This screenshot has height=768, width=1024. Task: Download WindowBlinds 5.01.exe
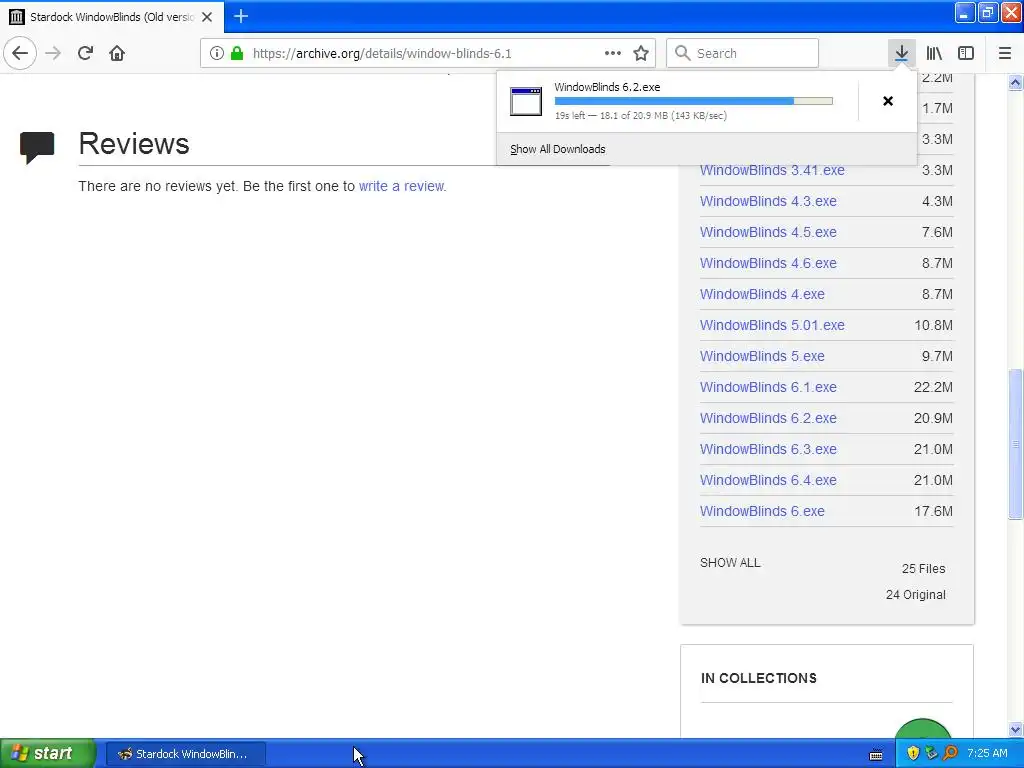(772, 325)
